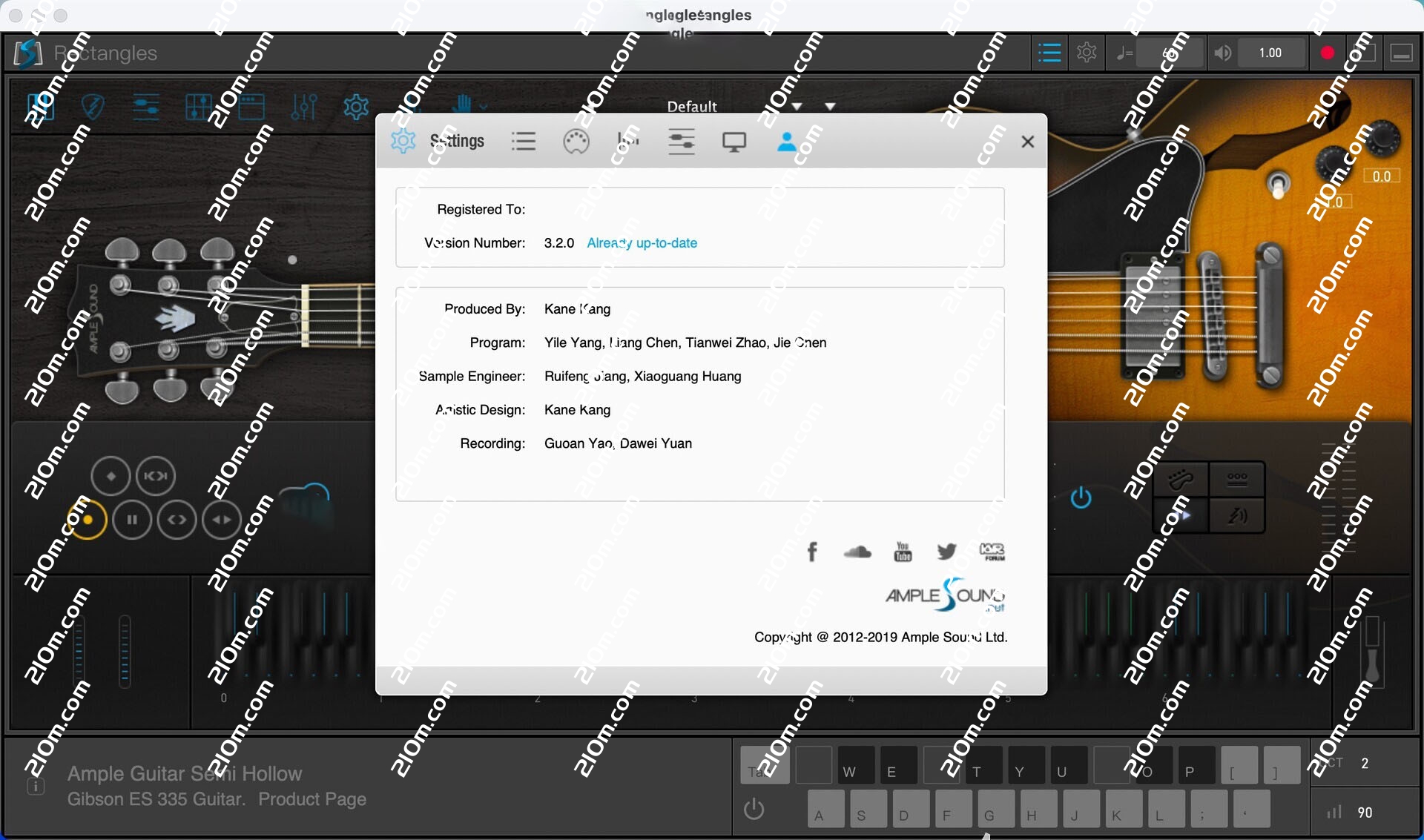Select the speaker-wave button in four-button grid

pos(1237,515)
